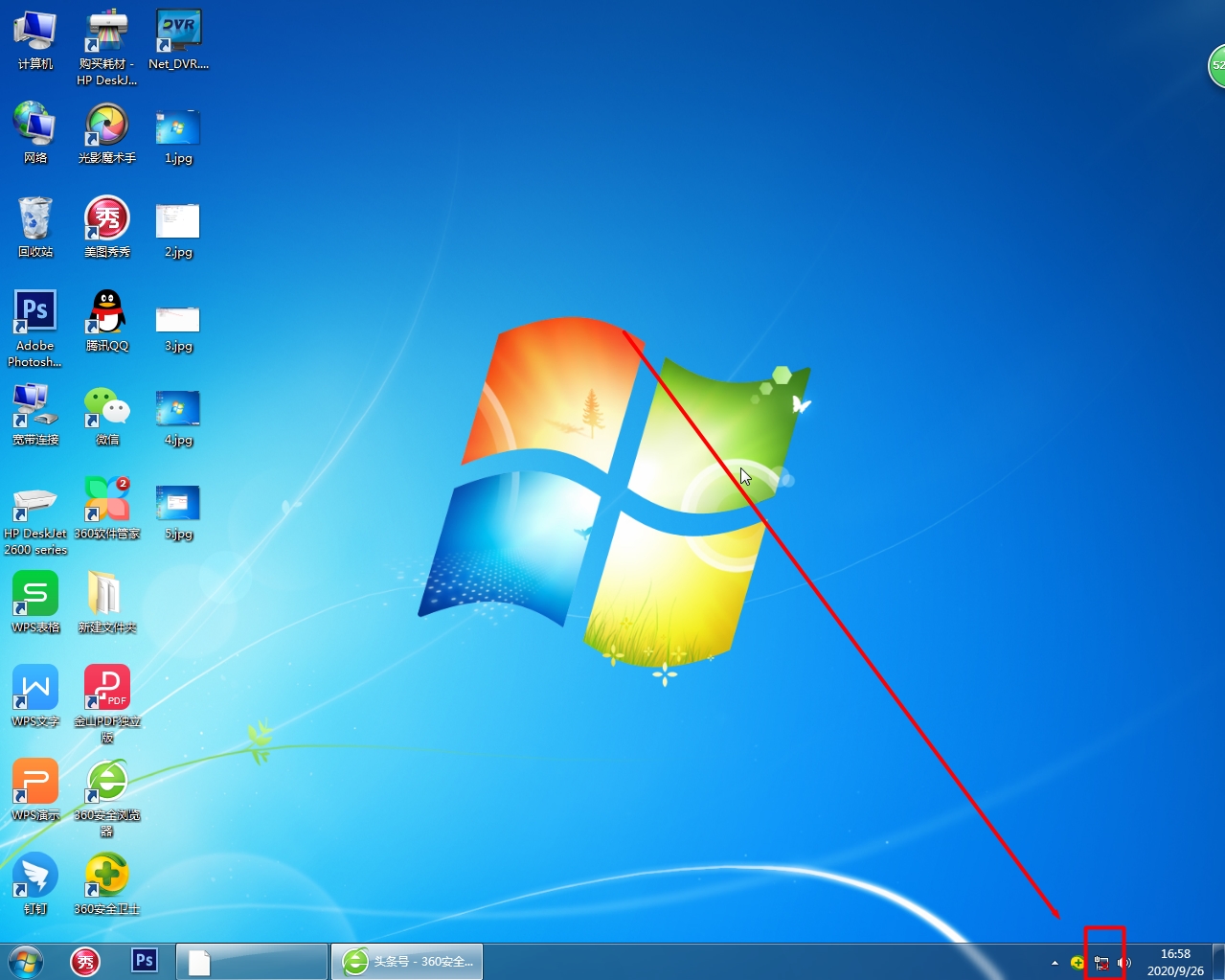Select the 微信 WeChat icon
The image size is (1225, 980).
[107, 415]
